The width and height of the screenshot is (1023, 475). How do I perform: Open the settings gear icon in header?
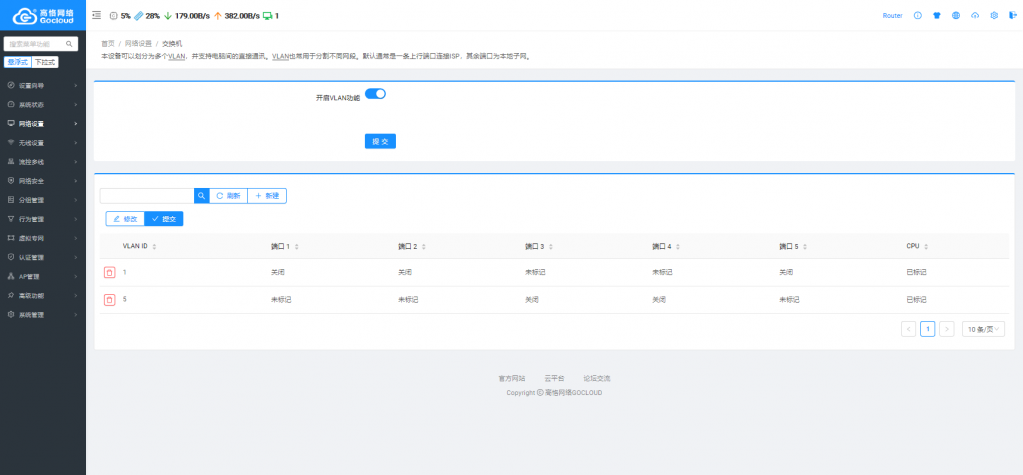(x=994, y=16)
